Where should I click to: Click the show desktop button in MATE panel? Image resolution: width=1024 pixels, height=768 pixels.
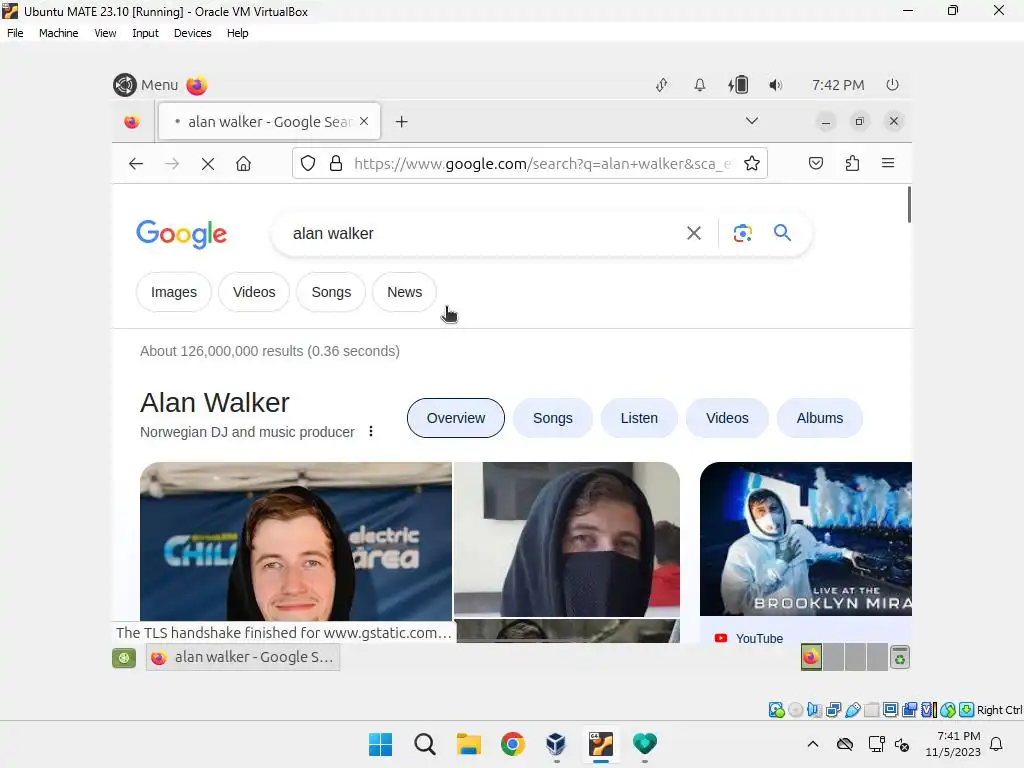124,658
